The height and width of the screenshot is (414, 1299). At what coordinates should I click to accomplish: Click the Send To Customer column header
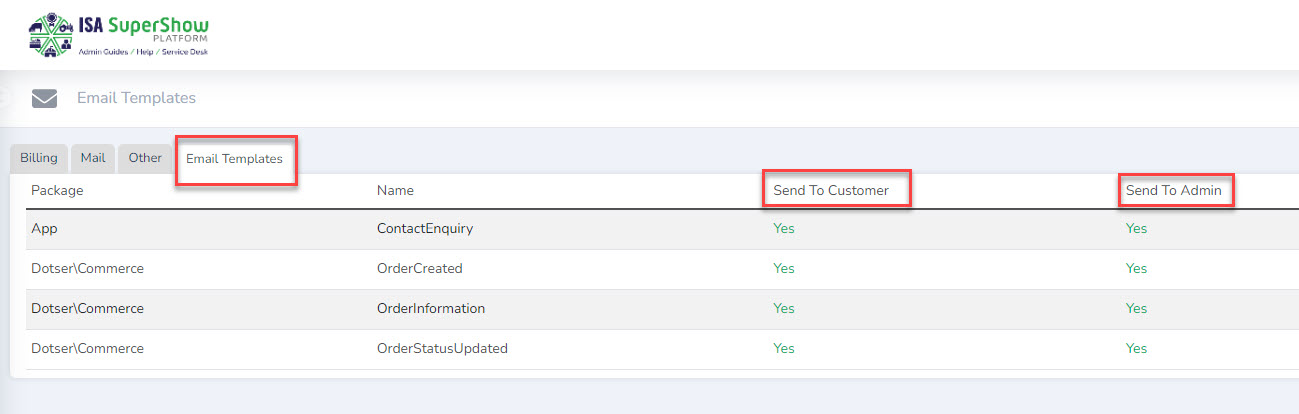pyautogui.click(x=831, y=190)
